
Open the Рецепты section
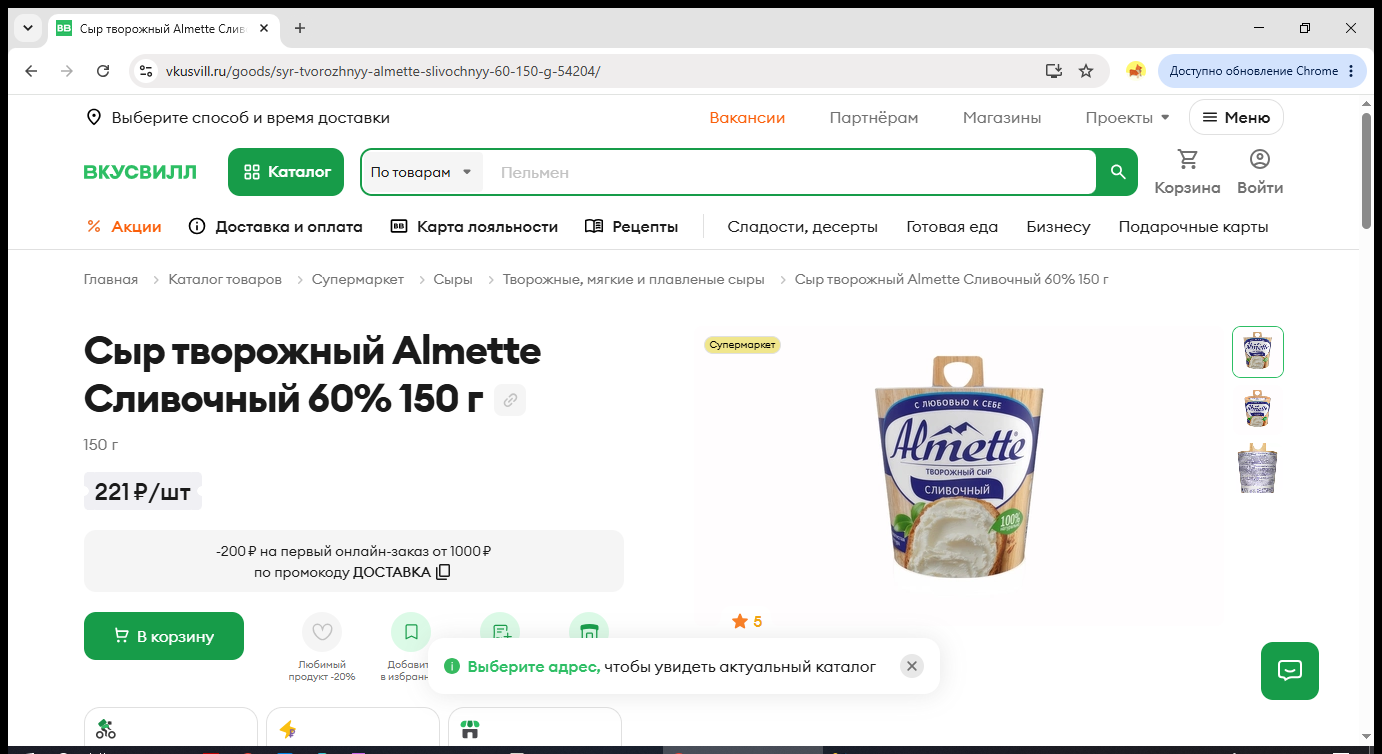631,227
